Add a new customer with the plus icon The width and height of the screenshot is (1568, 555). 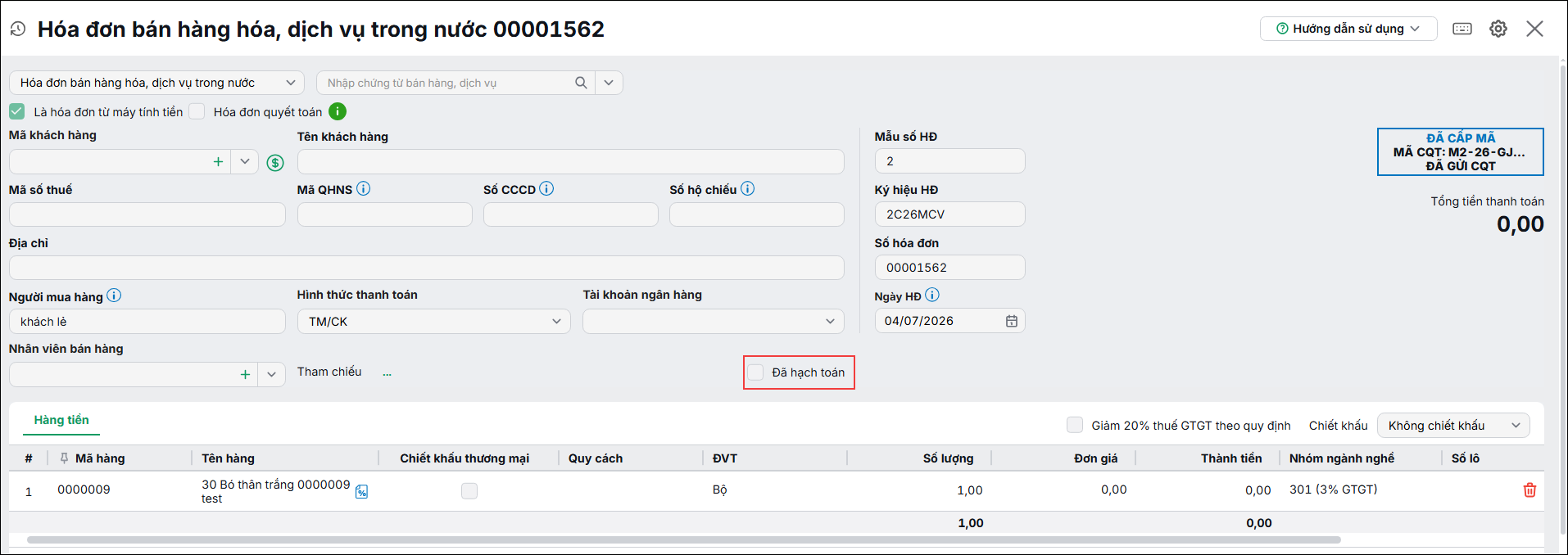(x=218, y=162)
